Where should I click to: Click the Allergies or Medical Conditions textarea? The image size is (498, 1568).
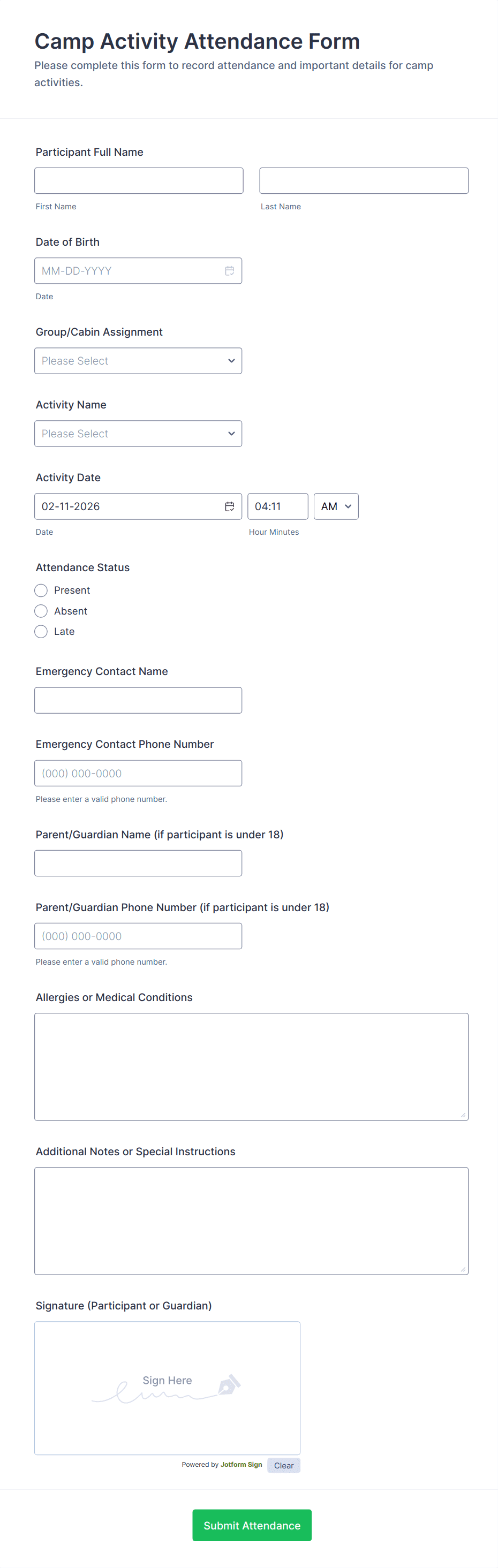pyautogui.click(x=251, y=1066)
